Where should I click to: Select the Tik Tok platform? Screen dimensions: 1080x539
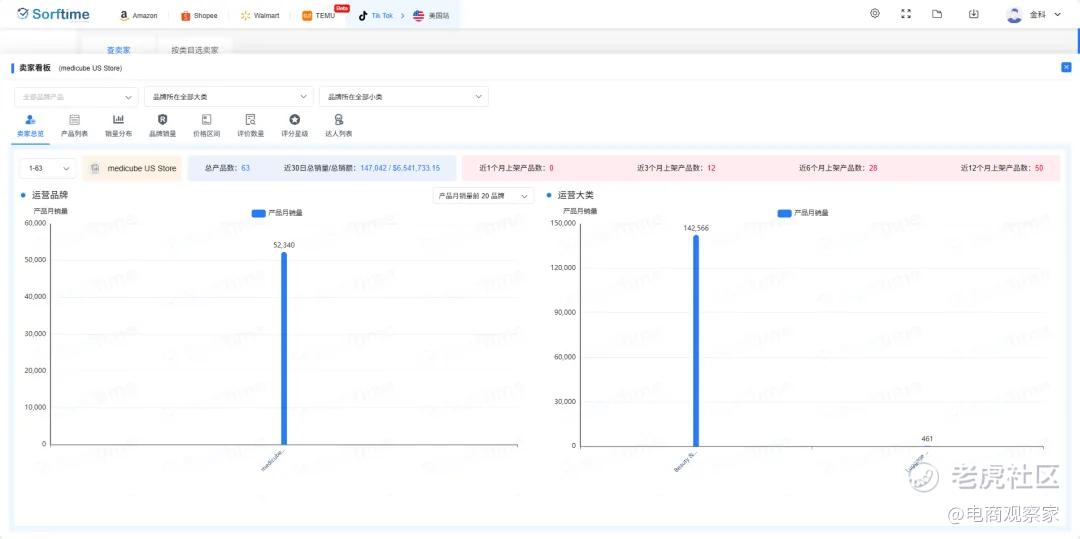click(x=375, y=15)
